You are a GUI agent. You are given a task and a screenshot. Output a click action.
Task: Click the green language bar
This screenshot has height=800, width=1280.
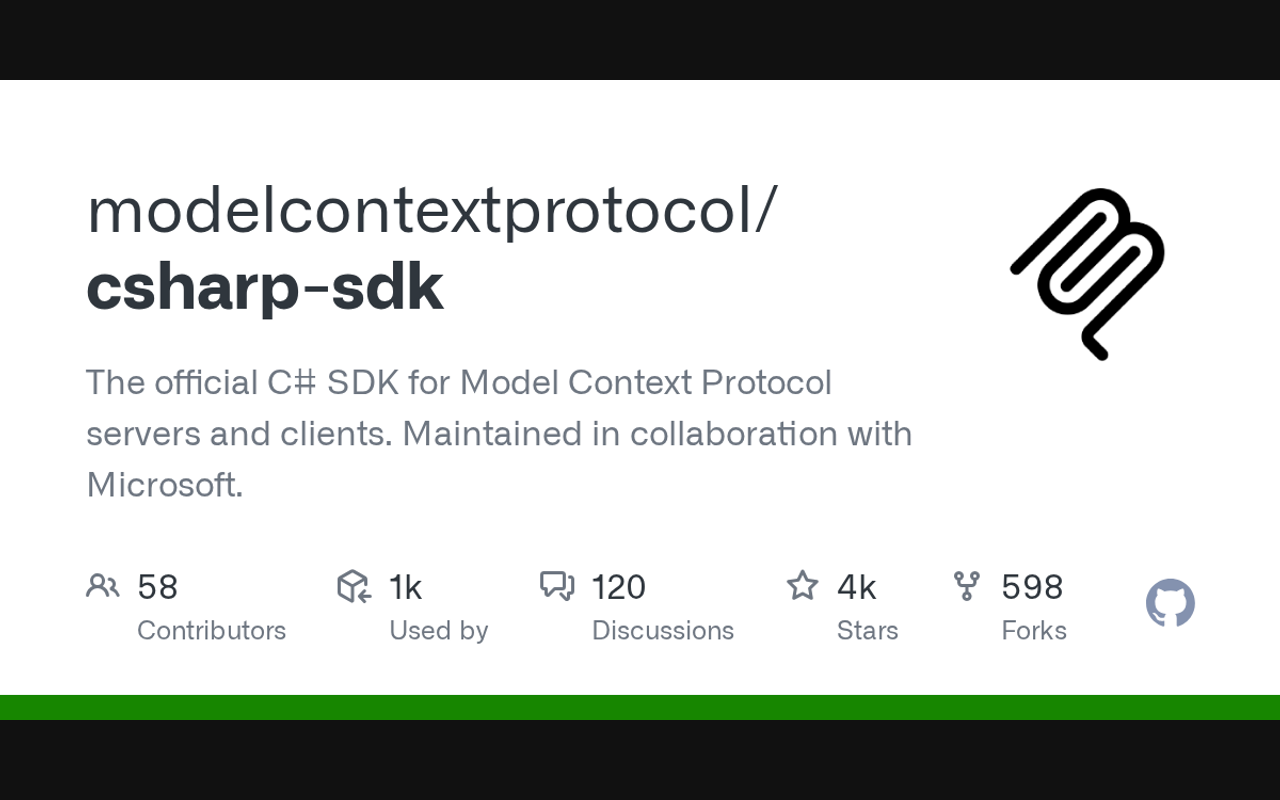click(640, 707)
